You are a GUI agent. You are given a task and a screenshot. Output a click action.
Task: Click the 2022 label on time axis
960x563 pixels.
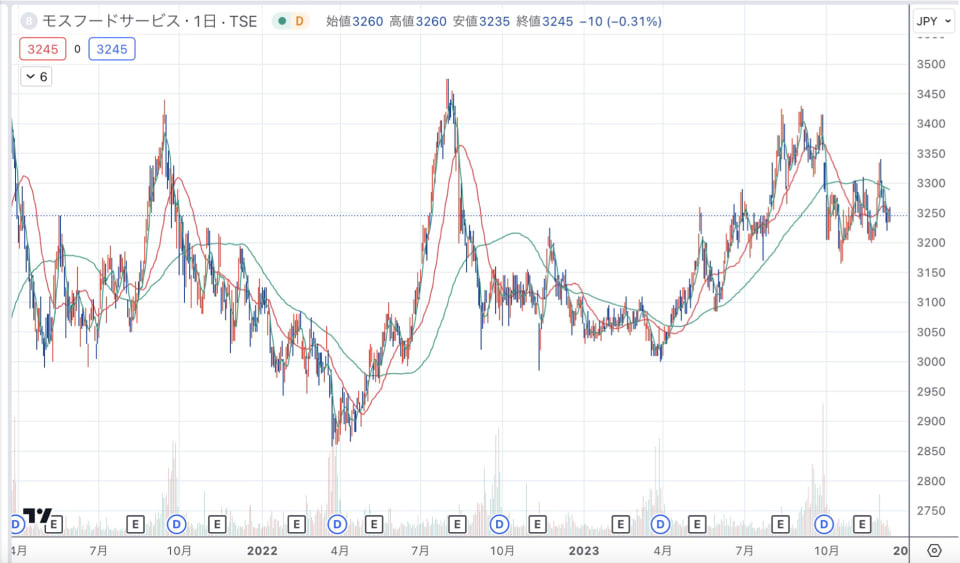point(262,551)
